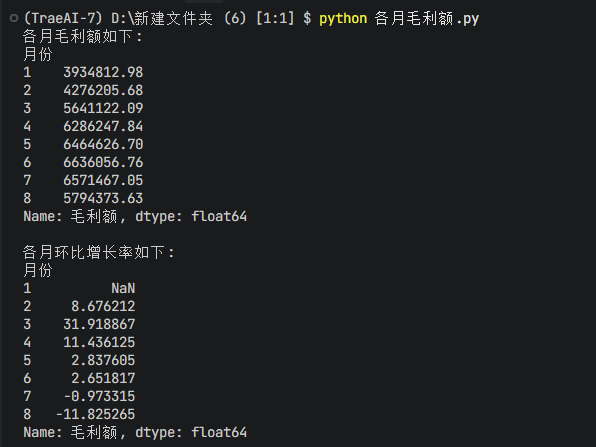Click the growth rate 2.651817
The image size is (596, 447).
pos(103,378)
